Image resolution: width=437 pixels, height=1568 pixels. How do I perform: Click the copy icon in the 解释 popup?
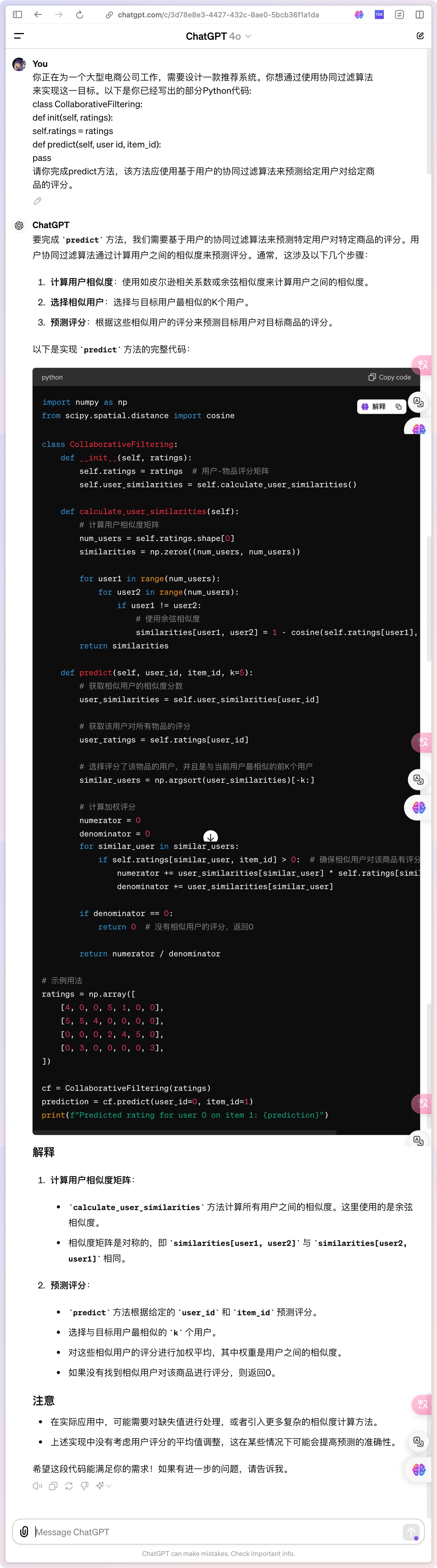399,407
